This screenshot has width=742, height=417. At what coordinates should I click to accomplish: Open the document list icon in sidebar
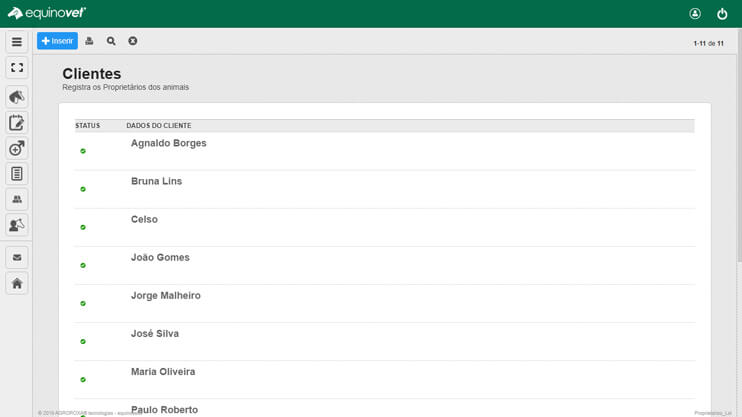pyautogui.click(x=17, y=174)
